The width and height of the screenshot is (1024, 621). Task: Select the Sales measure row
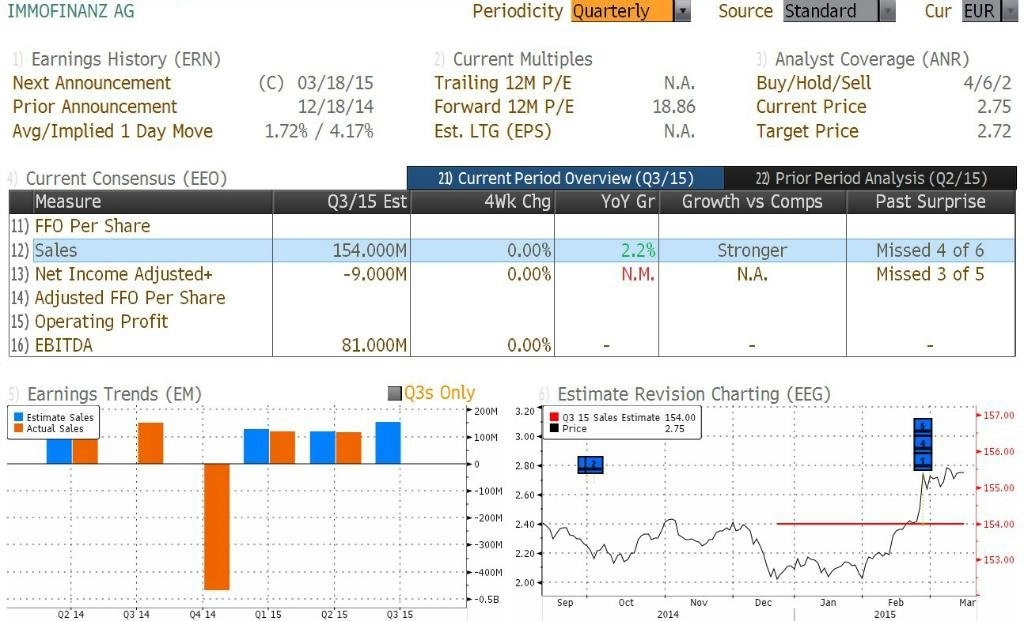[512, 250]
